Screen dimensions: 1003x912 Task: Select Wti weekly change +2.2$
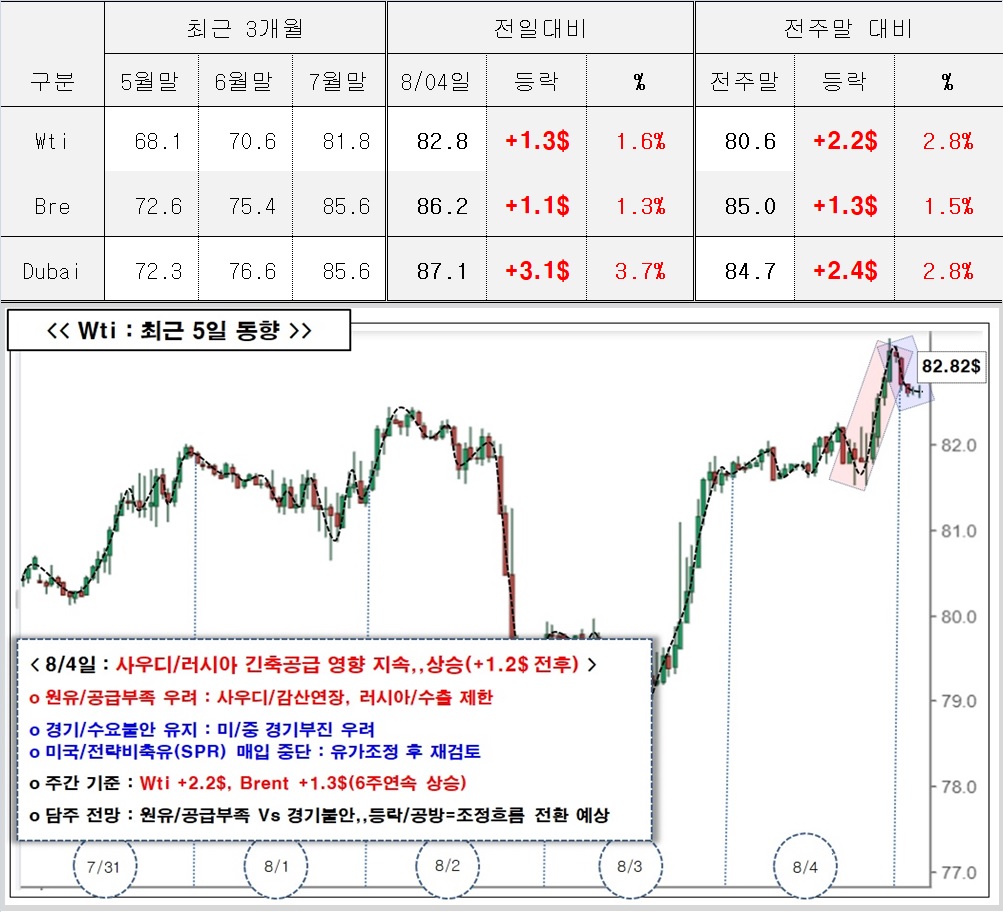point(845,140)
